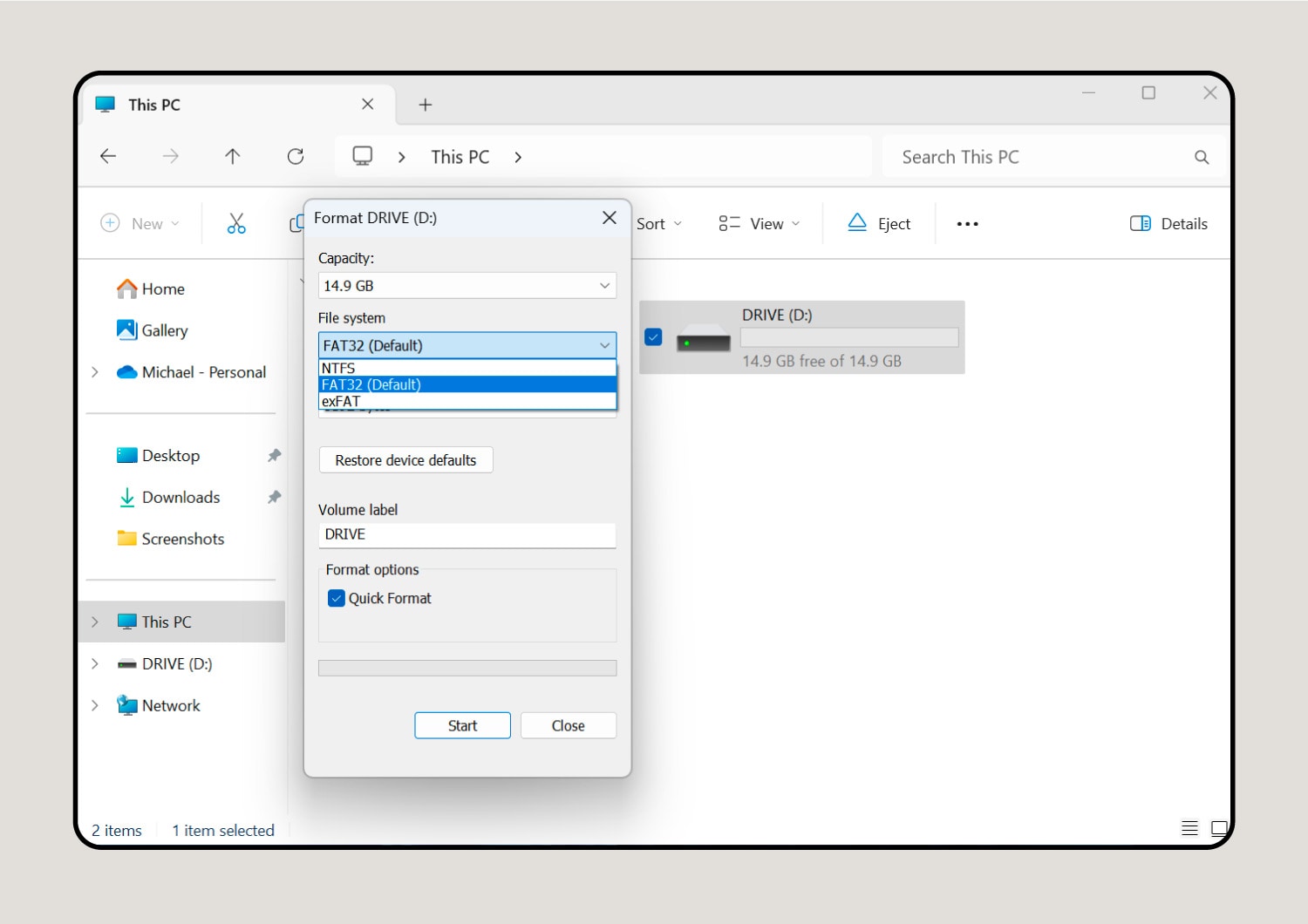Click Restore device defaults button
Viewport: 1308px width, 924px height.
(406, 460)
